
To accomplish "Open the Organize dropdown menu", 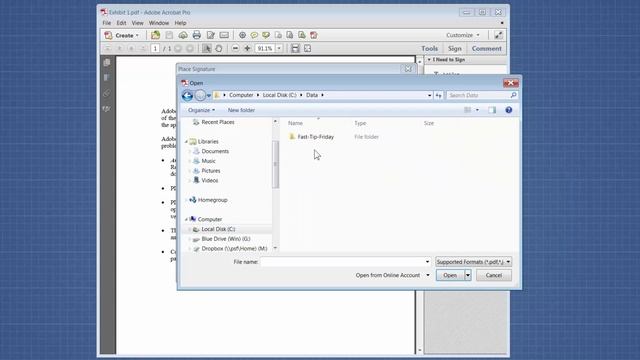I will (201, 110).
